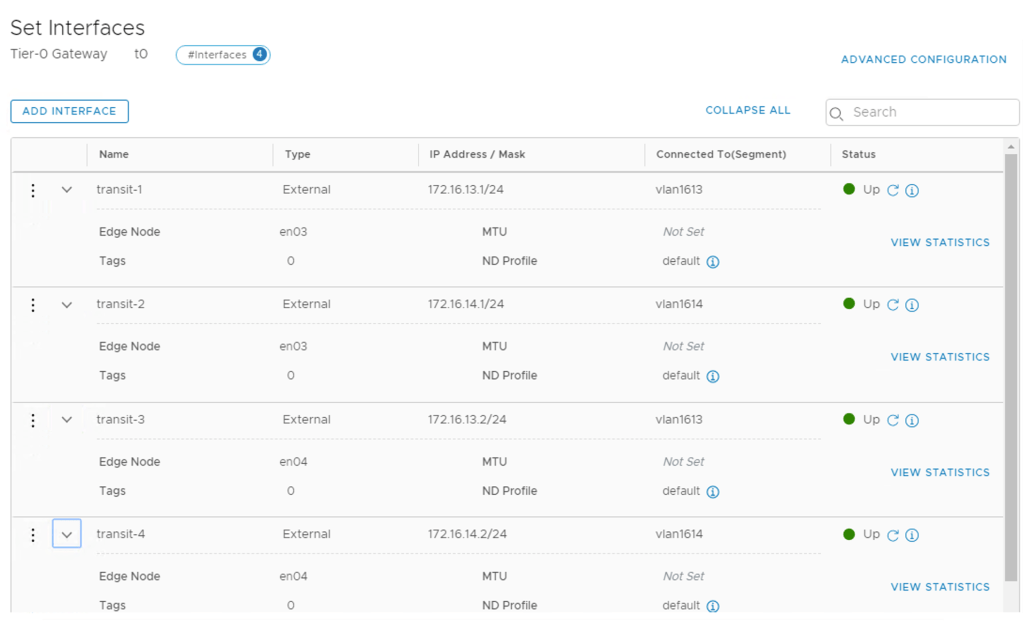This screenshot has height=633, width=1023.
Task: Click the ADD INTERFACE button
Action: (x=69, y=111)
